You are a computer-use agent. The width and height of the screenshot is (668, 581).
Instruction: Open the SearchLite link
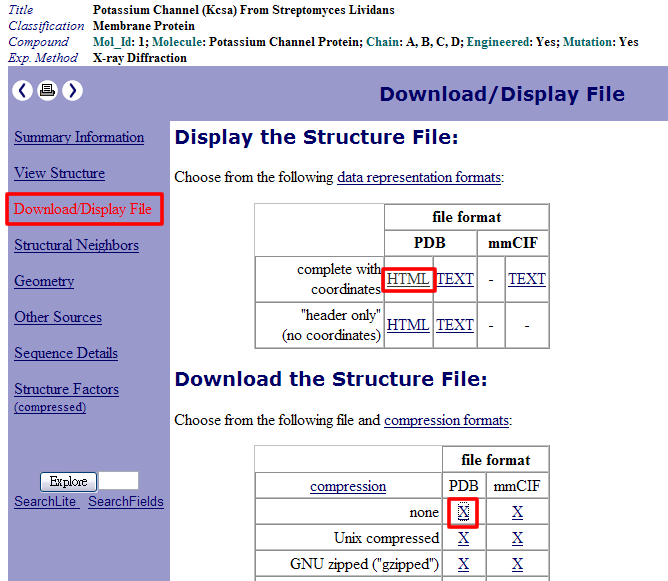point(45,502)
